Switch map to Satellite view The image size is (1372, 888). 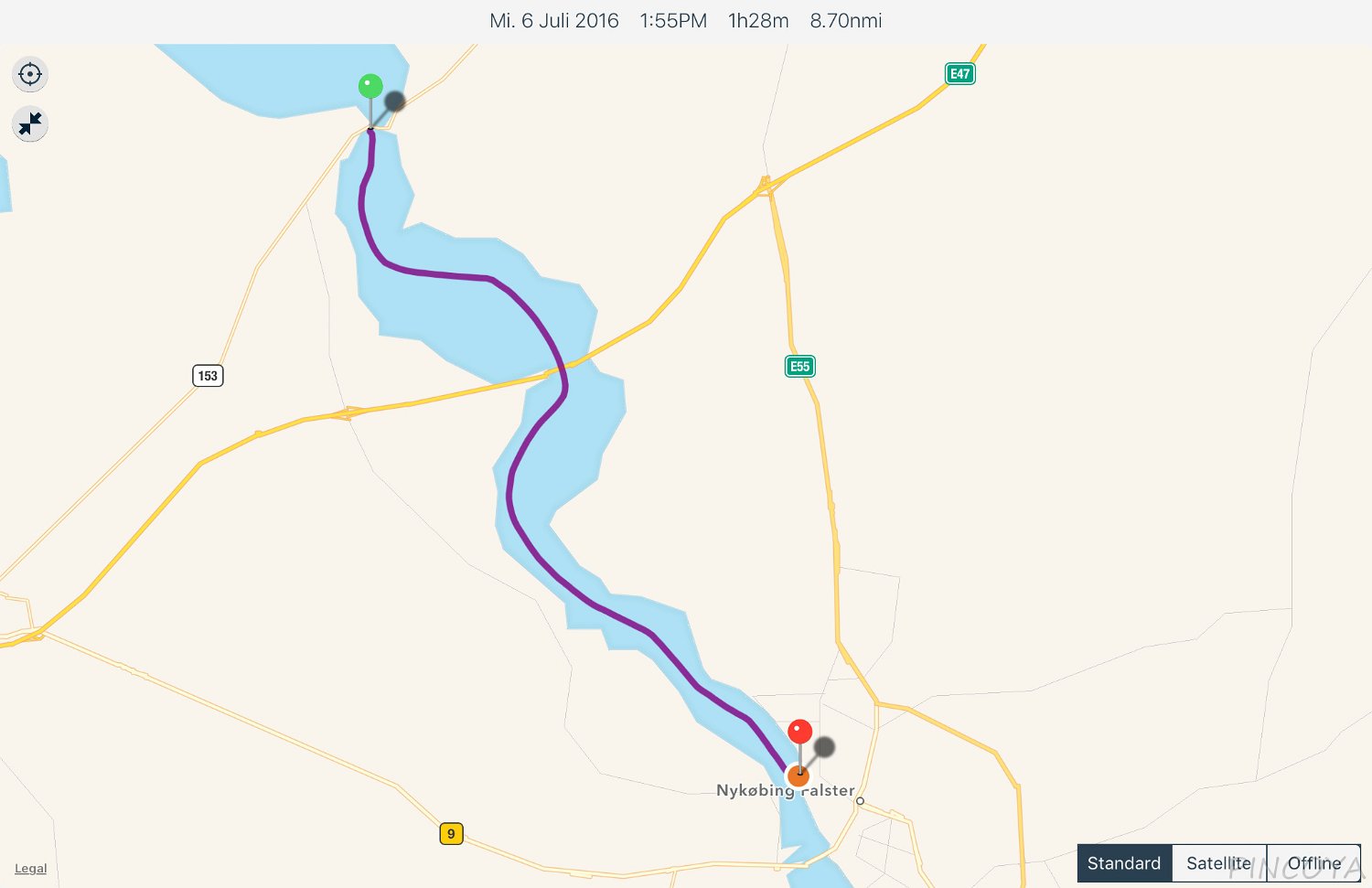pos(1218,863)
